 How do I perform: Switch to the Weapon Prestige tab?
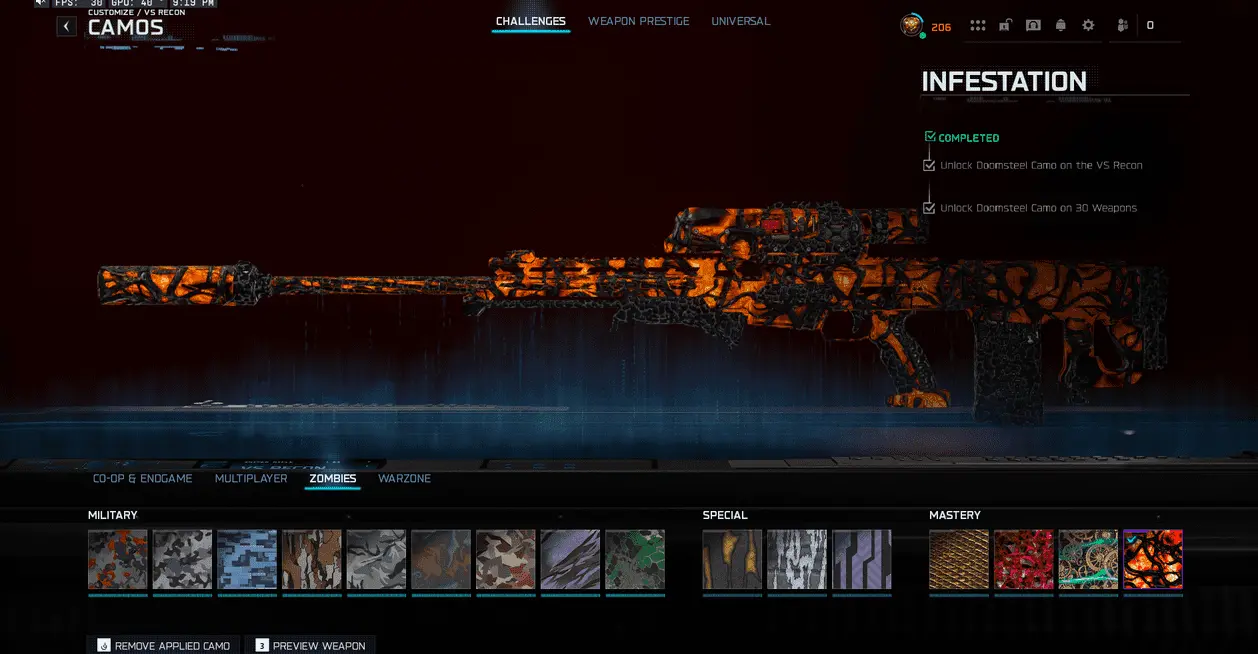click(638, 21)
